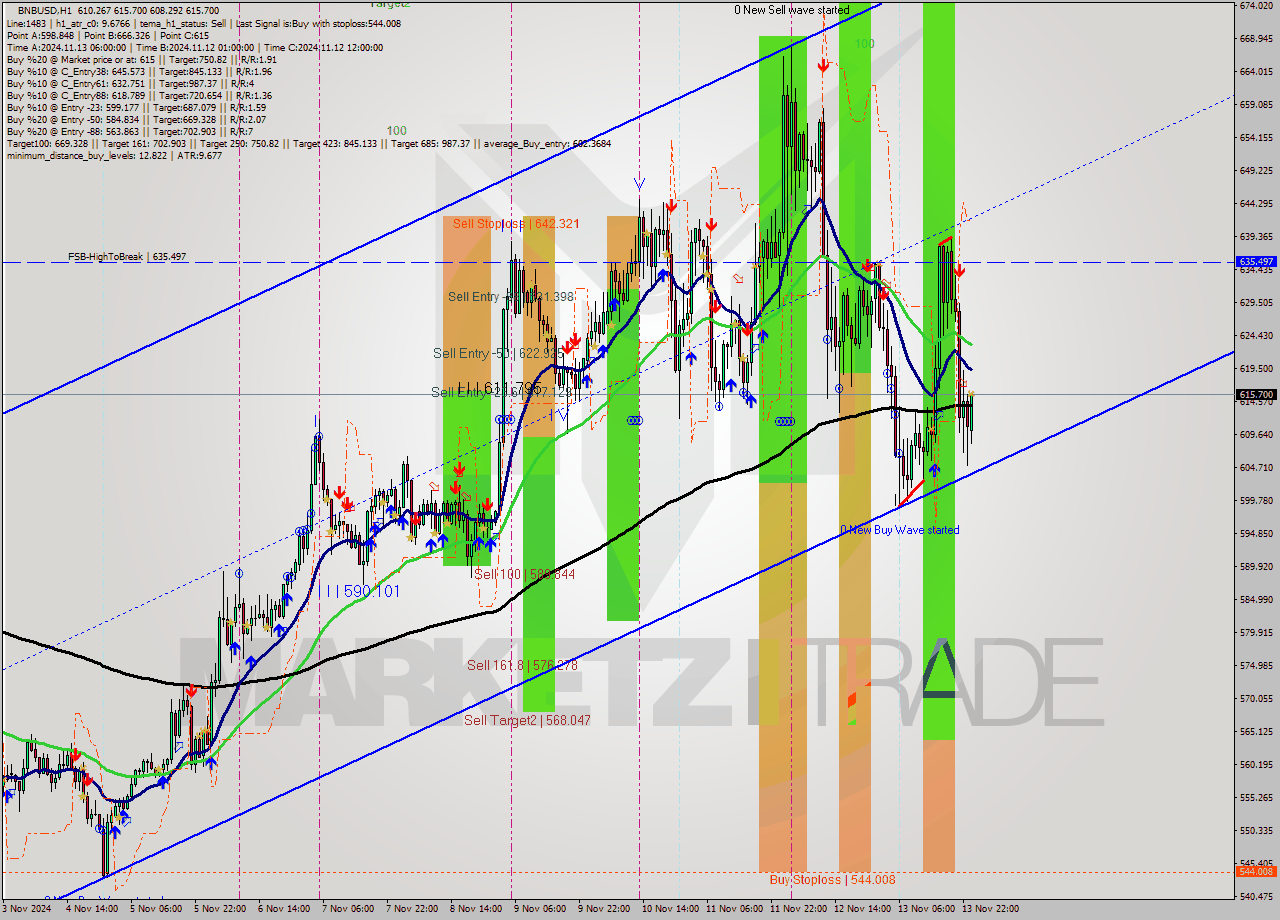Click the Sell Stoploss | 642.321 label
Image resolution: width=1280 pixels, height=920 pixels.
click(x=516, y=224)
